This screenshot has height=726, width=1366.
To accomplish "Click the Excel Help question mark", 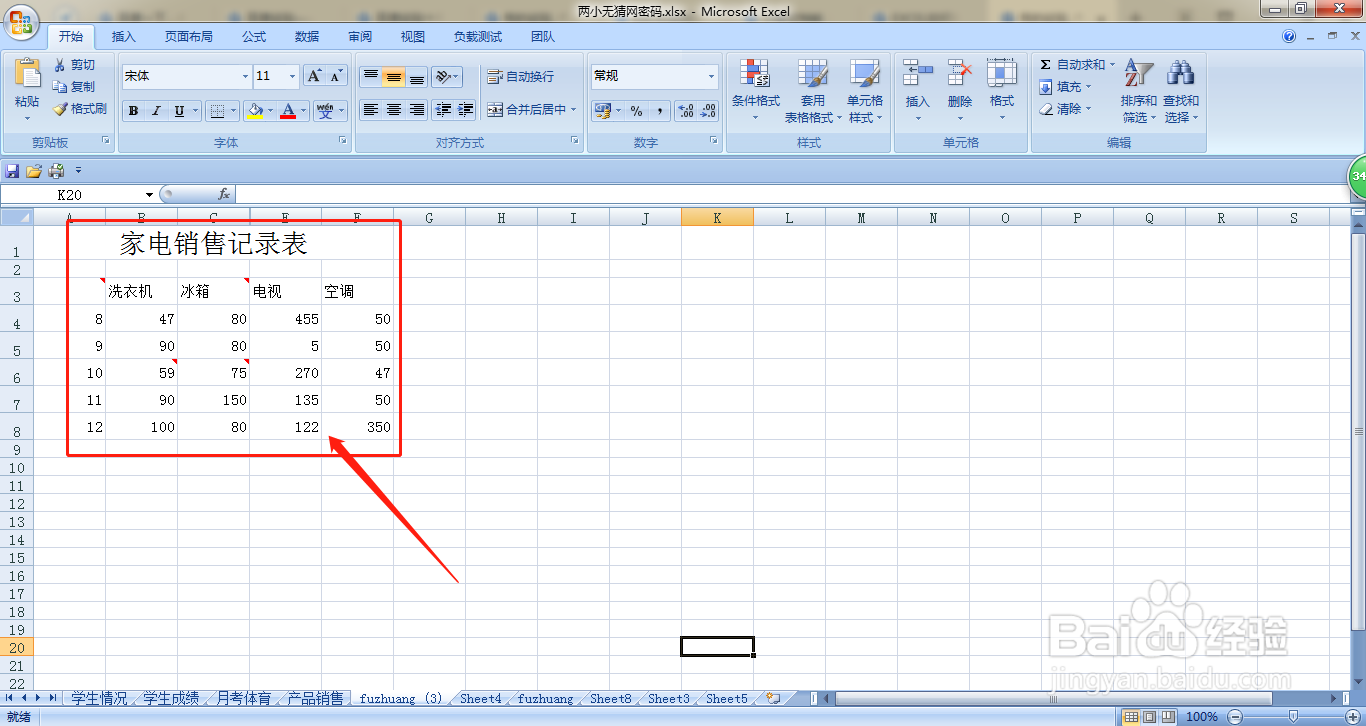I will [x=1289, y=36].
